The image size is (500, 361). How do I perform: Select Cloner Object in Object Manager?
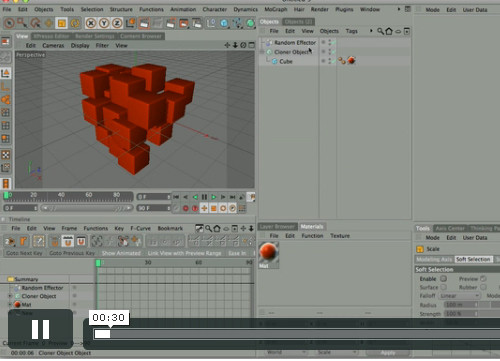tap(292, 52)
